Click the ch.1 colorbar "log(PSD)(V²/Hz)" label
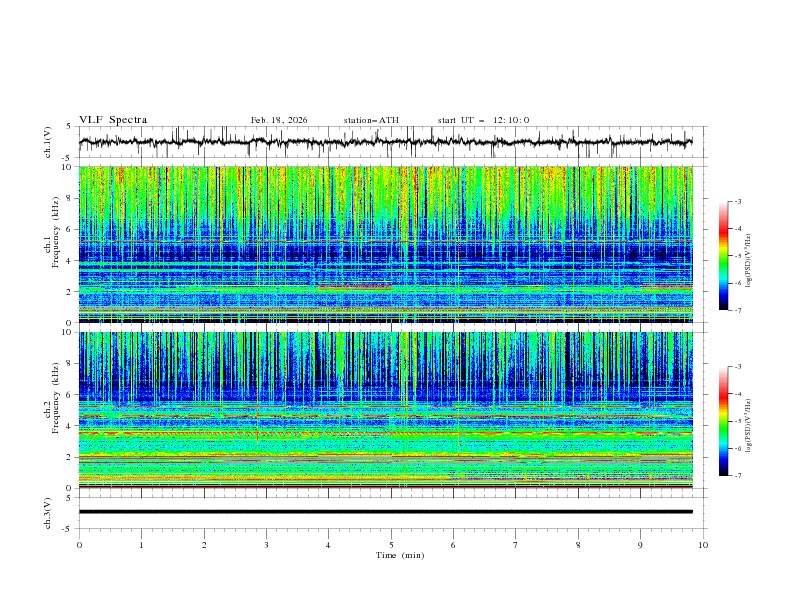 click(x=749, y=261)
